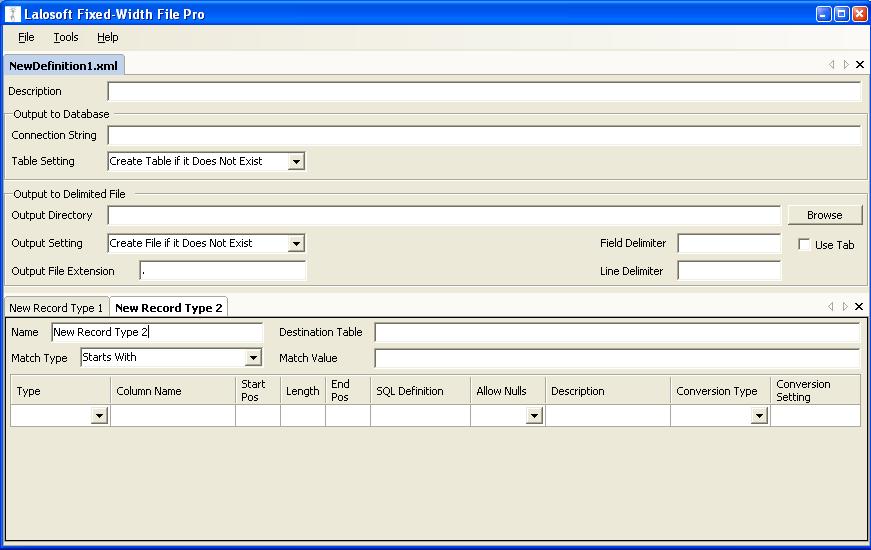871x550 pixels.
Task: Click the Match Value field
Action: [617, 358]
